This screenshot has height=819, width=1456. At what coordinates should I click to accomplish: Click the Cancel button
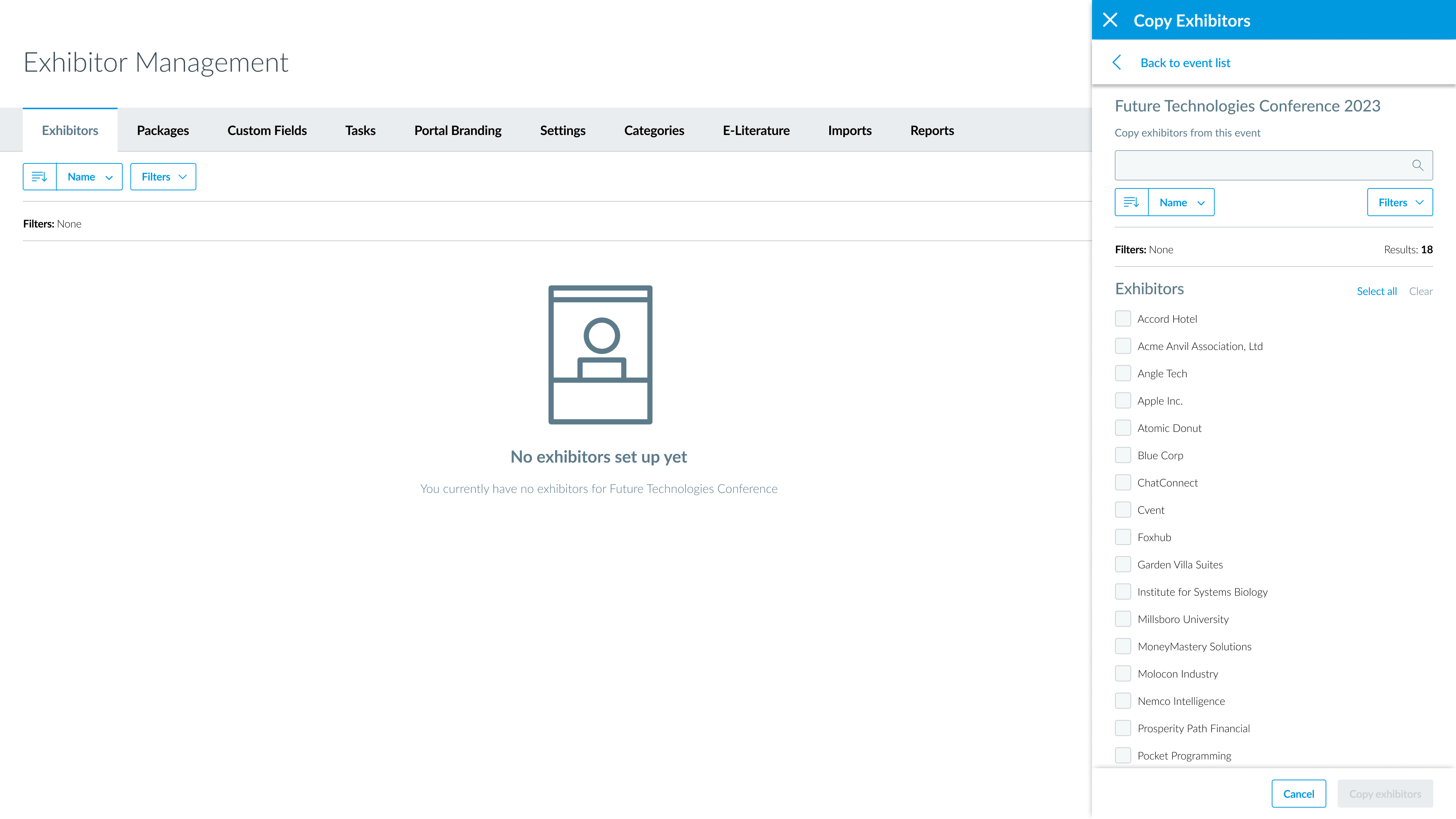[1299, 794]
